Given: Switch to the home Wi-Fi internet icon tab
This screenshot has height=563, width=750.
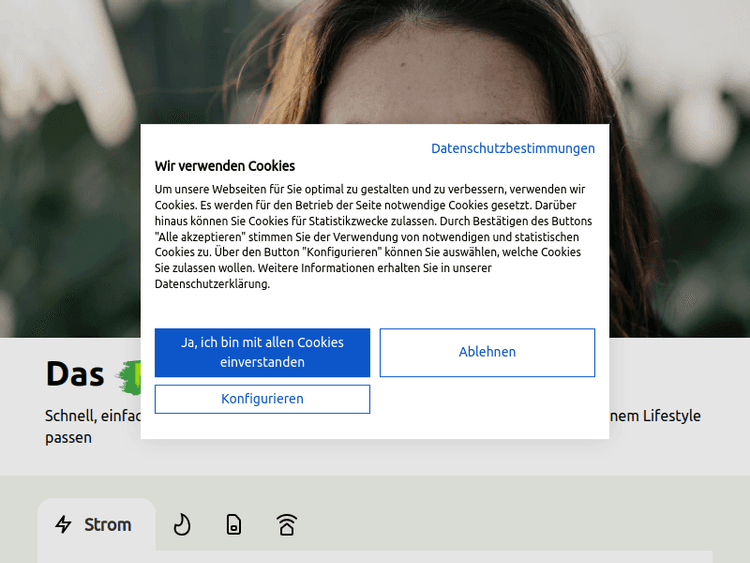Looking at the screenshot, I should (x=287, y=525).
